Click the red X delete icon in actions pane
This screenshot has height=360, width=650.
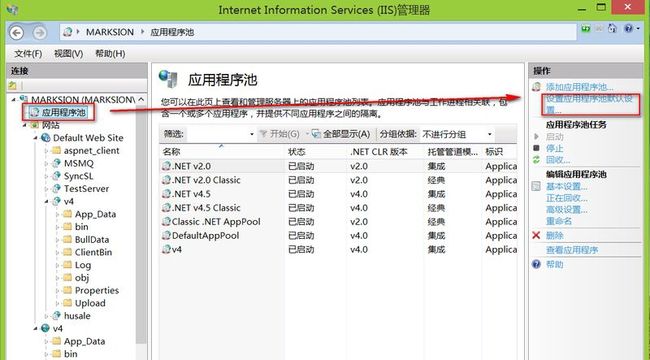(536, 235)
